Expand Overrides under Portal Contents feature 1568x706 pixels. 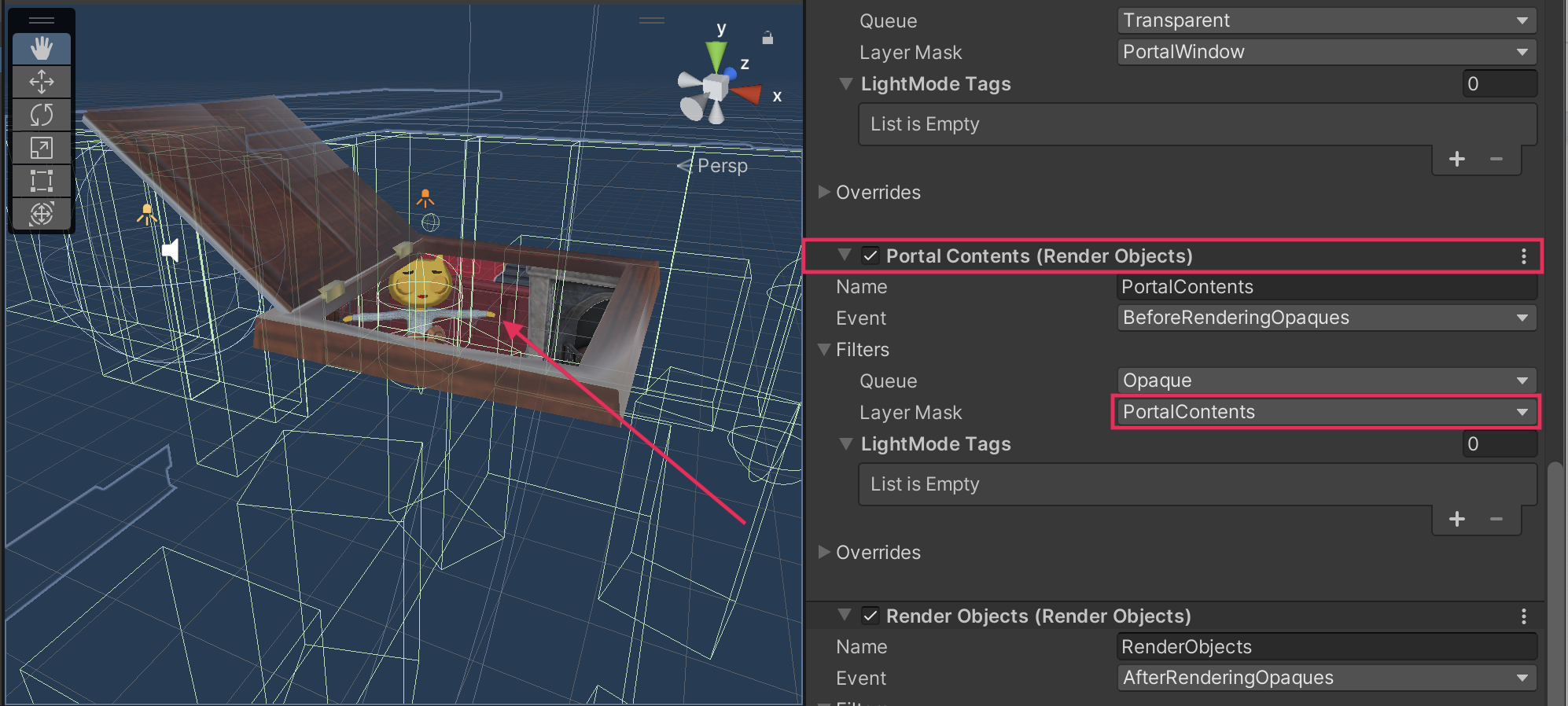pyautogui.click(x=824, y=552)
